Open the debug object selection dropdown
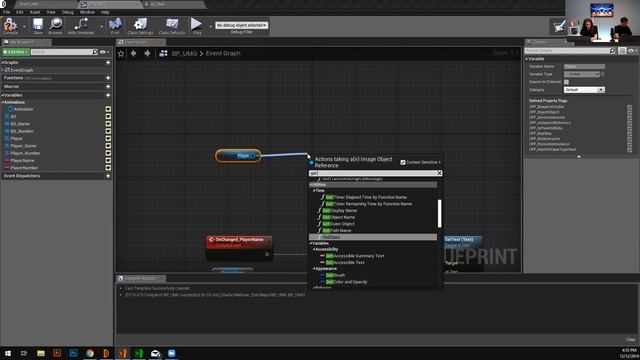 tap(242, 25)
